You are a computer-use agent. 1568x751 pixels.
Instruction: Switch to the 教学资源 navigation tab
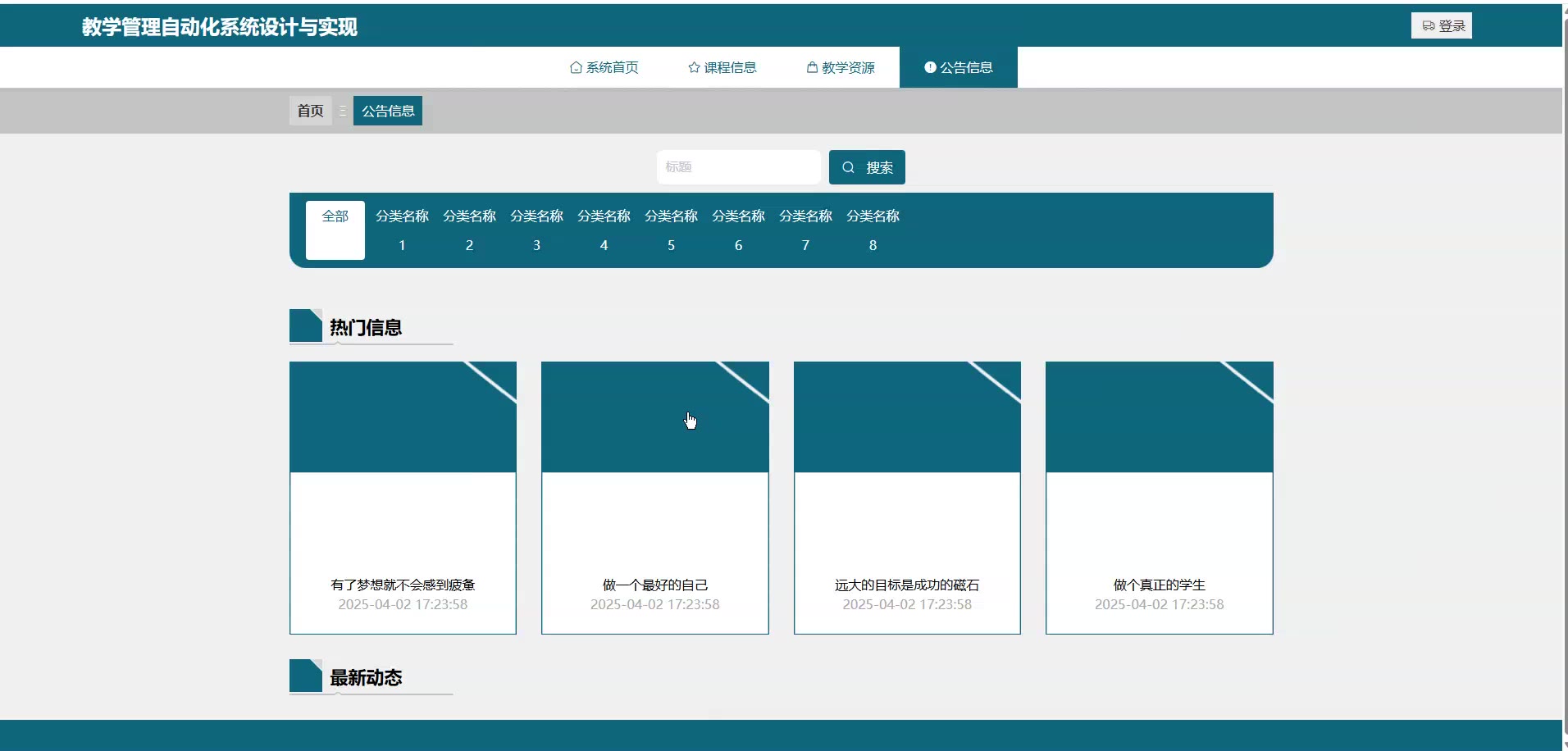tap(841, 67)
